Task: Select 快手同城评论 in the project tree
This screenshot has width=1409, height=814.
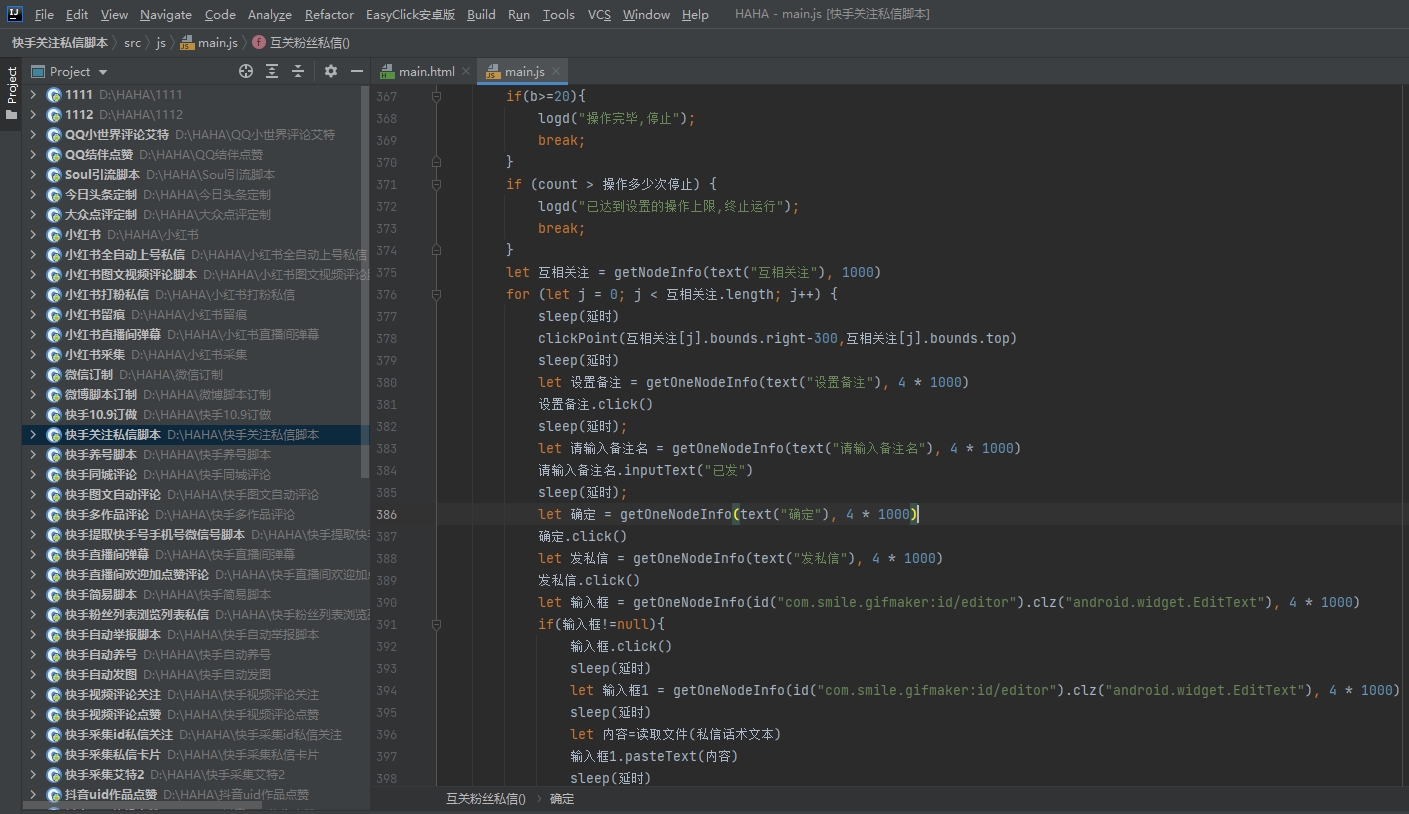Action: click(101, 475)
